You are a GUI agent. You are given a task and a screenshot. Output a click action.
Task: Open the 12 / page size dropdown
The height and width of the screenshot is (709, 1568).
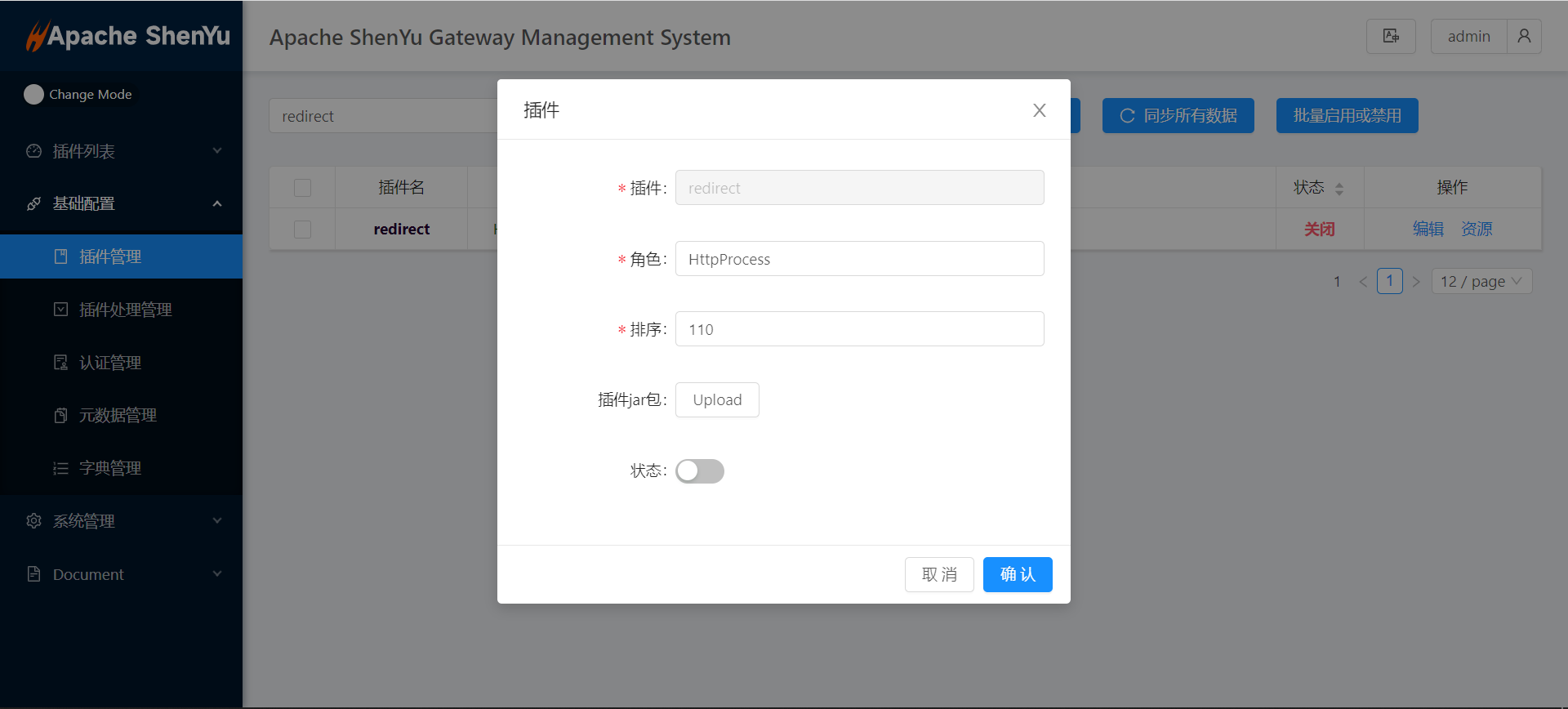coord(1481,282)
